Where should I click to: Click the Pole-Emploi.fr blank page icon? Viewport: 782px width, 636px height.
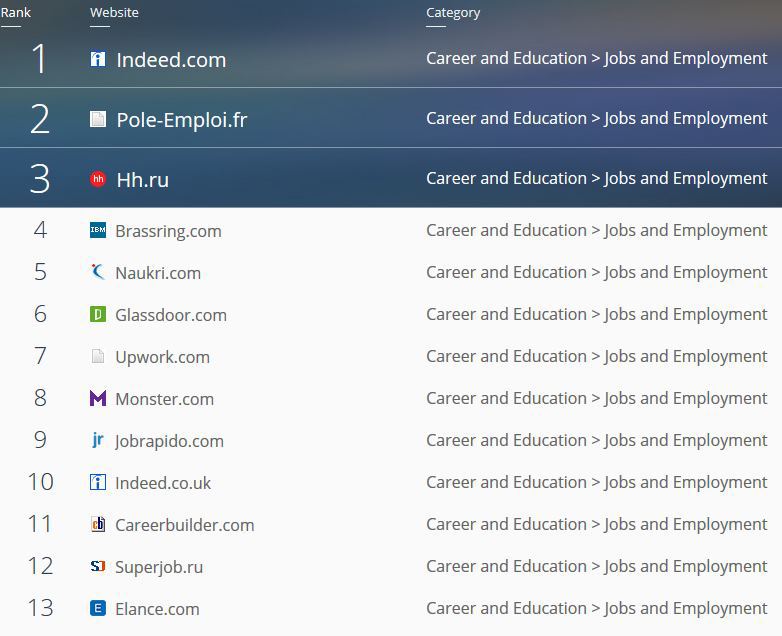click(98, 119)
